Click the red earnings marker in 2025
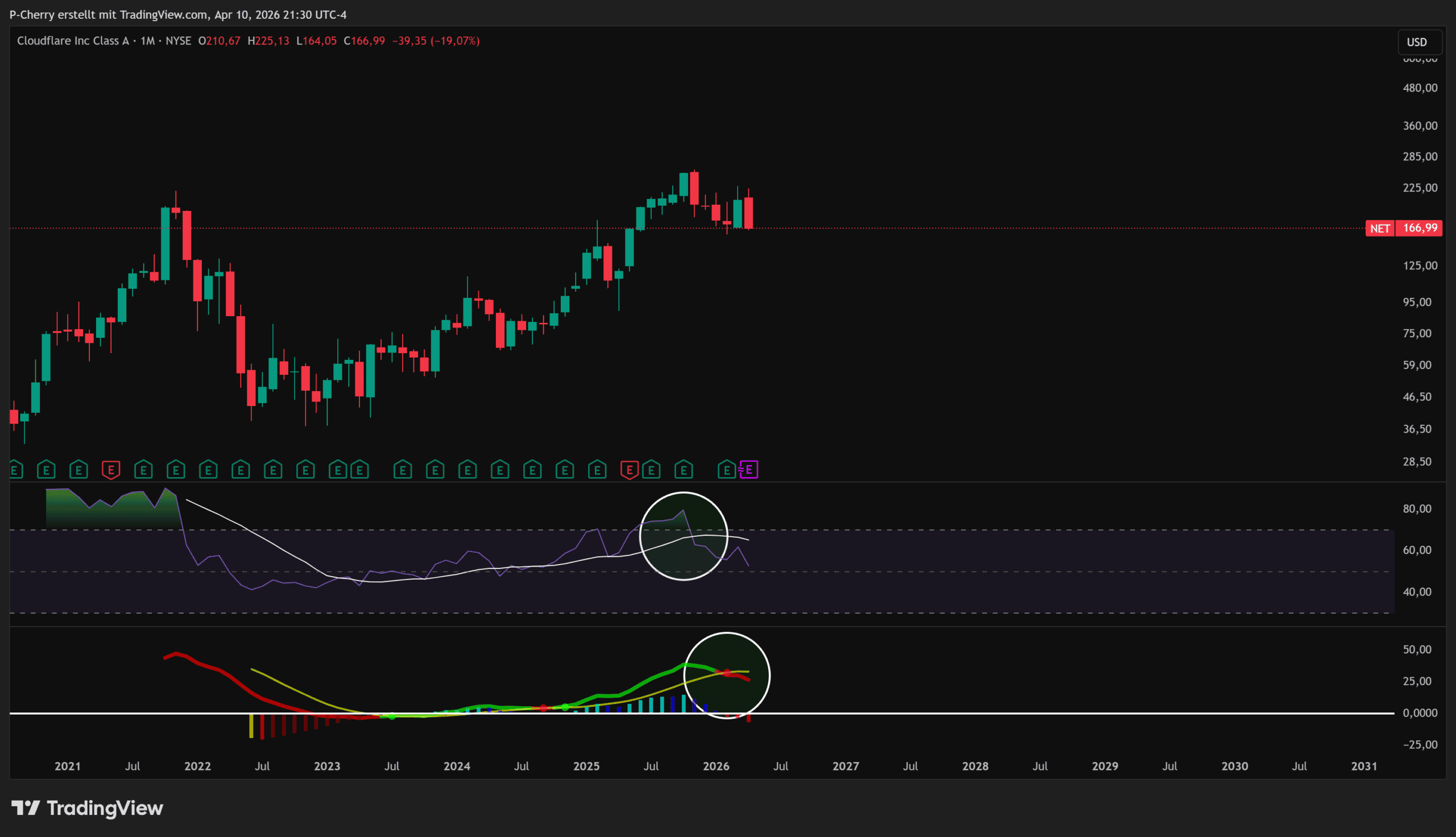 (x=630, y=470)
